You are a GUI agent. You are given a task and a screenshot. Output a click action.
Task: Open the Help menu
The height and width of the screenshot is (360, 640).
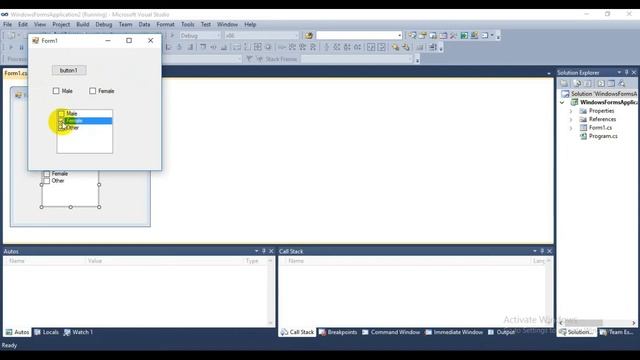(250, 24)
